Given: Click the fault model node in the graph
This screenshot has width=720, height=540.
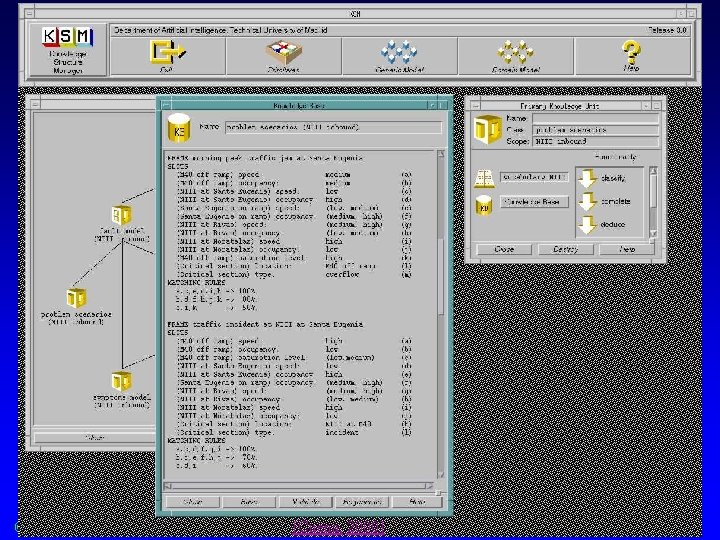Looking at the screenshot, I should 121,216.
